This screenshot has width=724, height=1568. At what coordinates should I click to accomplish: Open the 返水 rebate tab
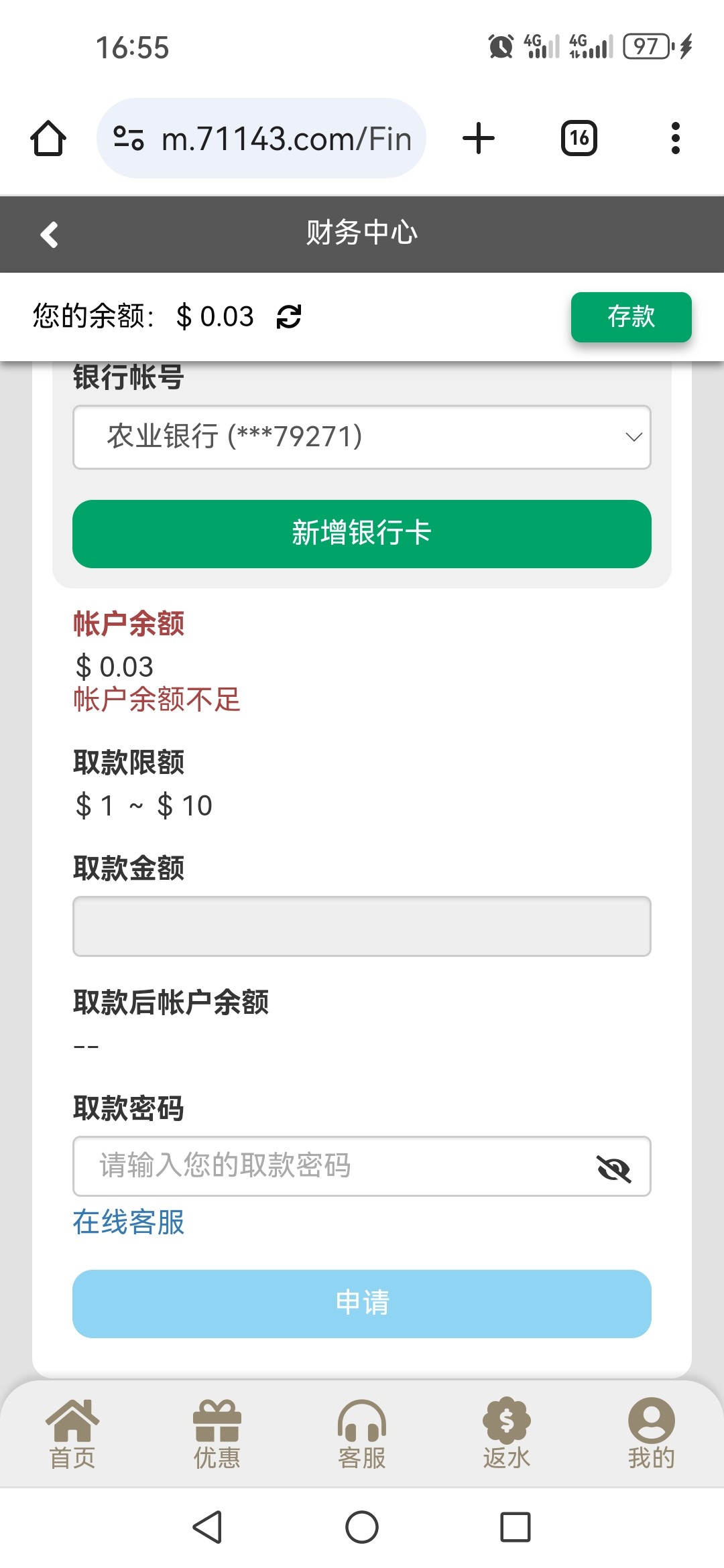click(507, 1434)
